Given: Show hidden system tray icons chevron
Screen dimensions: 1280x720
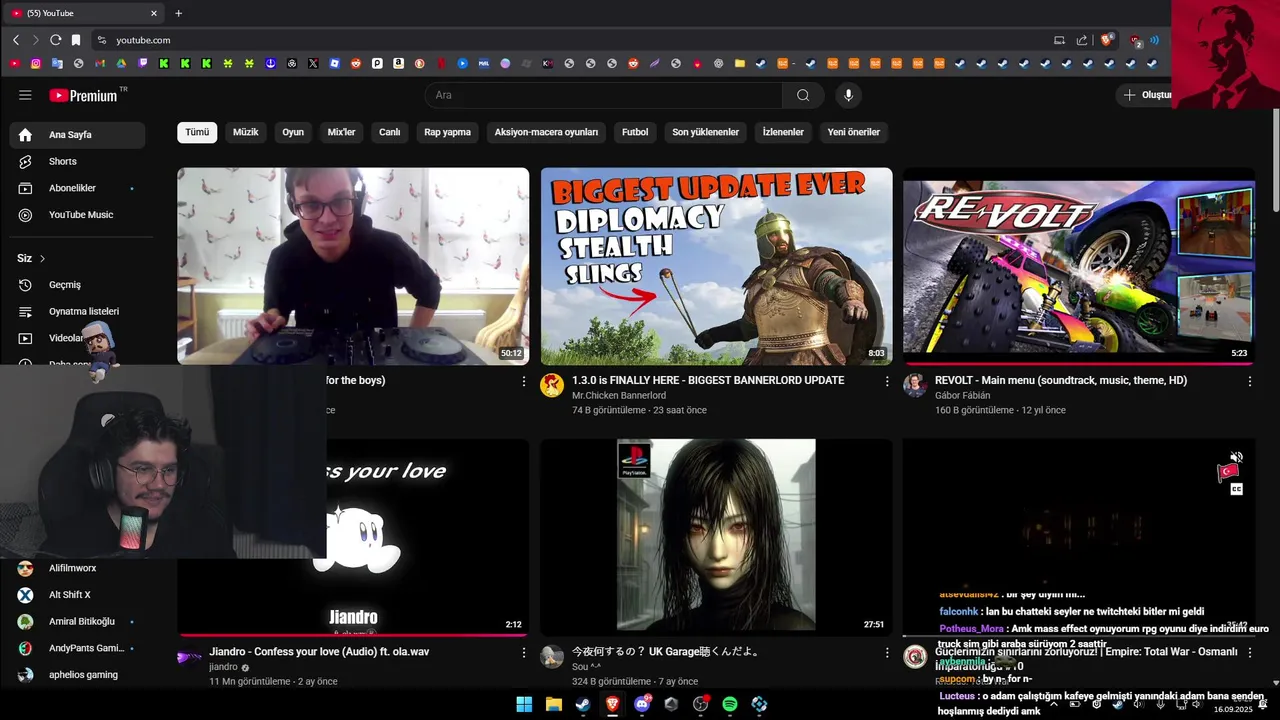Looking at the screenshot, I should pos(1053,704).
